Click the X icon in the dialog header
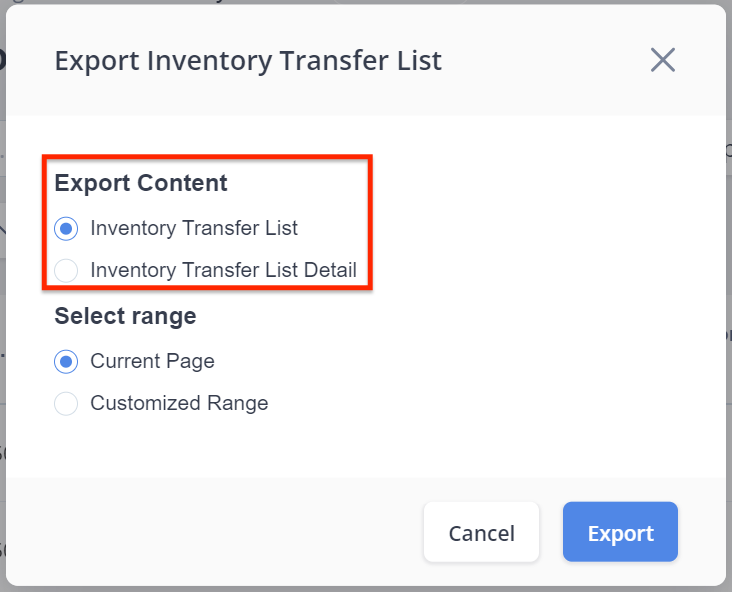Image resolution: width=732 pixels, height=592 pixels. pos(663,60)
